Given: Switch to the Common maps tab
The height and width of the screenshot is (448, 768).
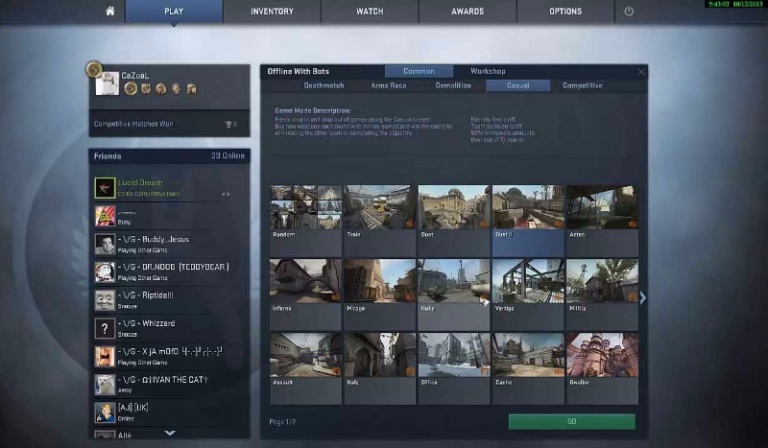Looking at the screenshot, I should (x=419, y=71).
